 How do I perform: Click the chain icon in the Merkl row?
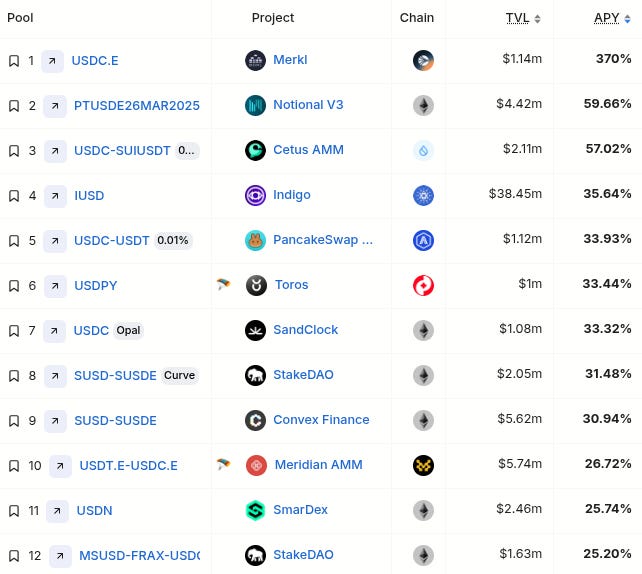(423, 61)
